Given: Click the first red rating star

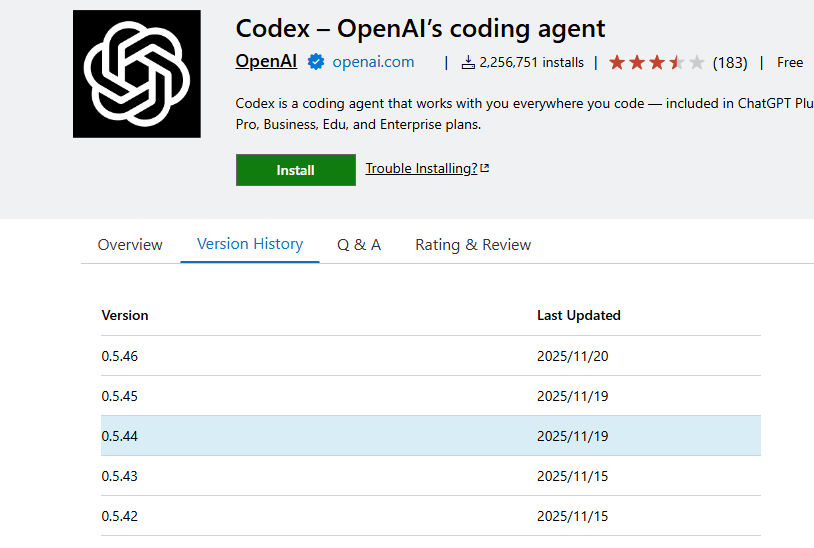Looking at the screenshot, I should click(x=617, y=62).
